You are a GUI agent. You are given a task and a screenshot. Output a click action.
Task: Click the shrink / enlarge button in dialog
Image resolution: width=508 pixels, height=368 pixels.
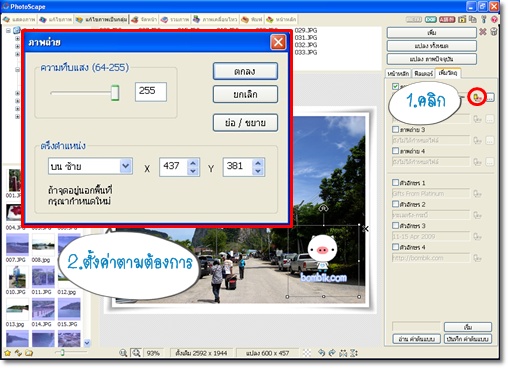click(245, 123)
